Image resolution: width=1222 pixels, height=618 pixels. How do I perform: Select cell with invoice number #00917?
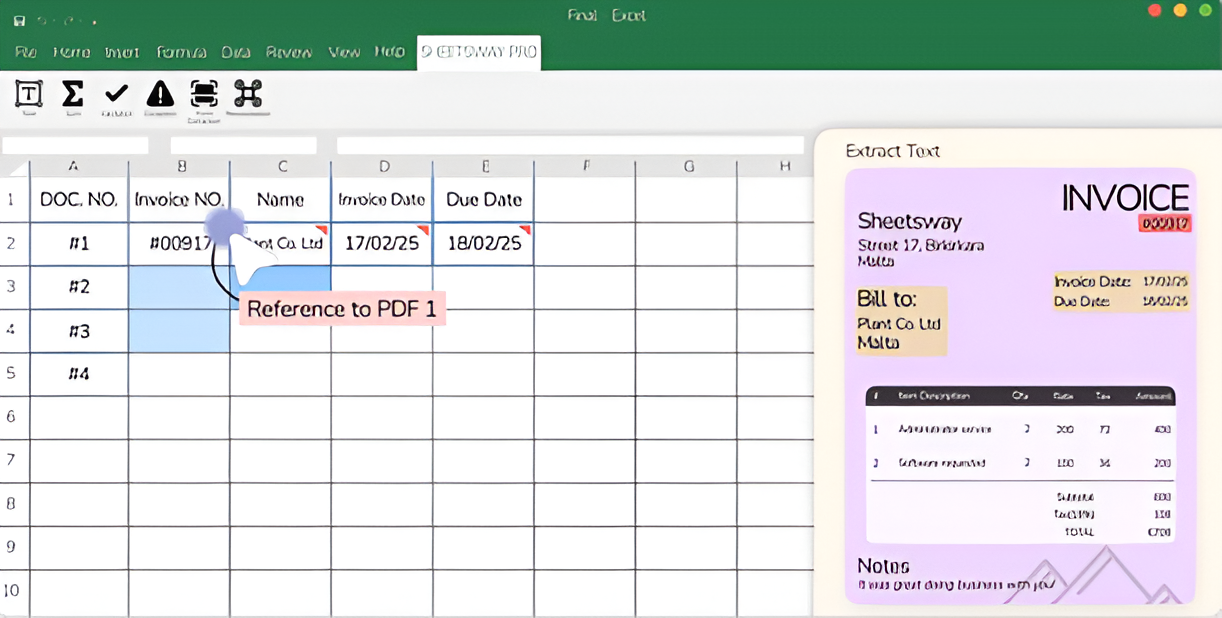click(179, 243)
